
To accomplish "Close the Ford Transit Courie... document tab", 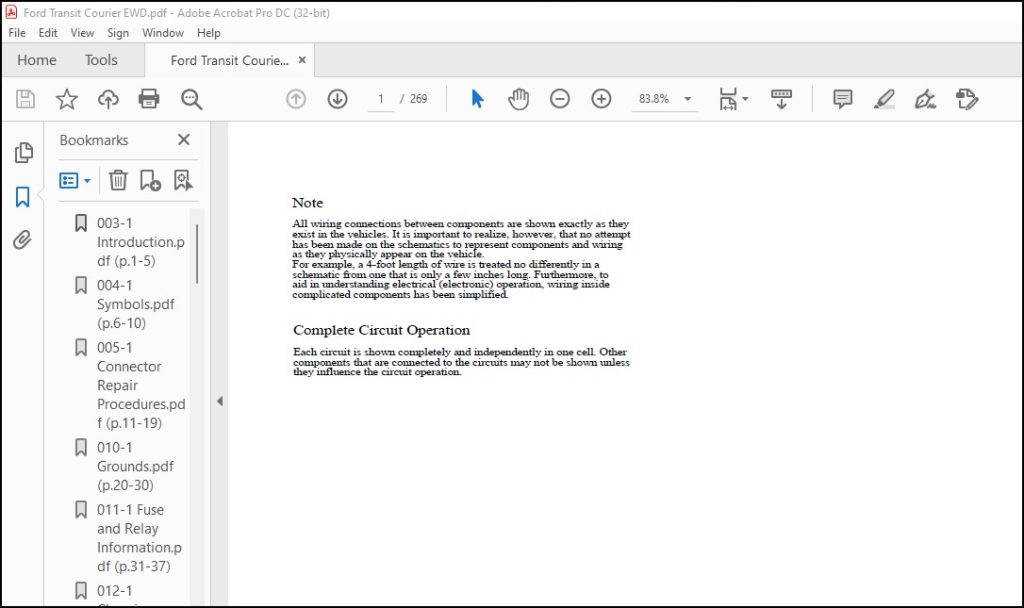I will [302, 60].
